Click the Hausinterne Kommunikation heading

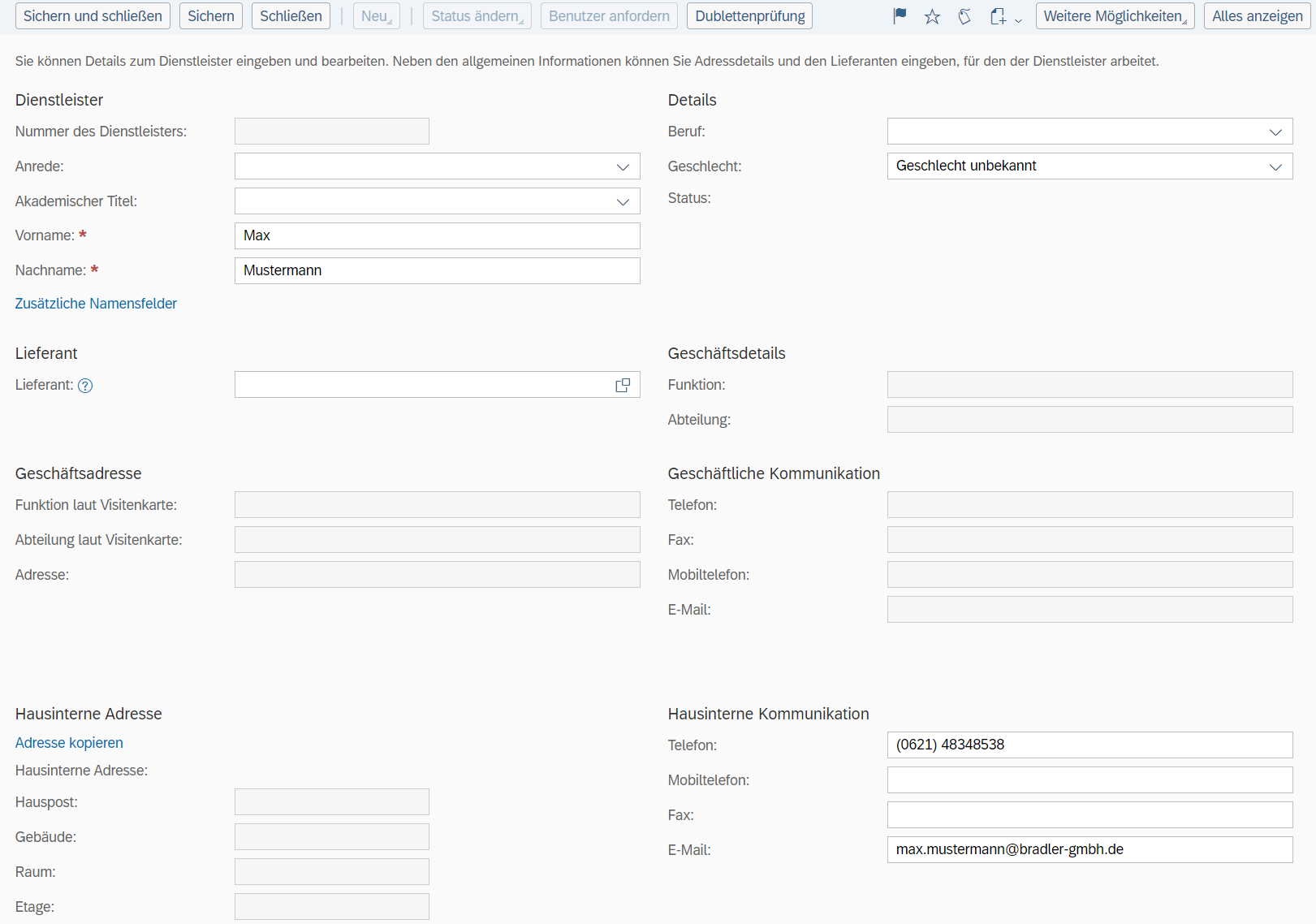(x=768, y=714)
